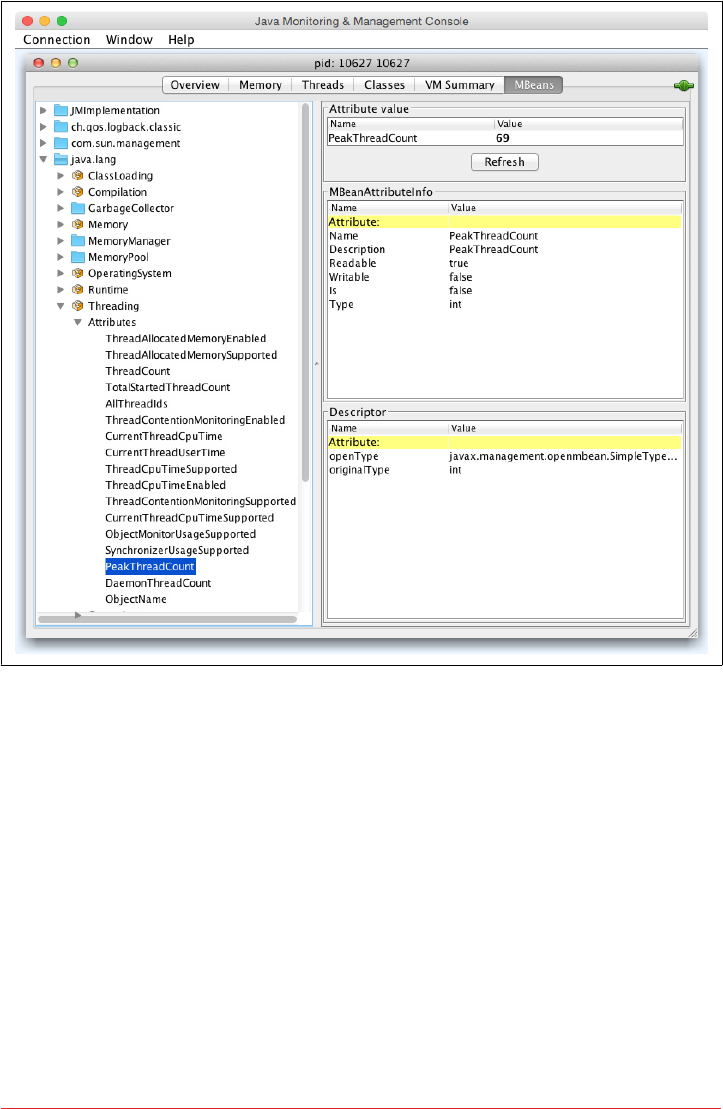Expand the ClassLoading node
Screen dimensions: 723x1109
60,175
